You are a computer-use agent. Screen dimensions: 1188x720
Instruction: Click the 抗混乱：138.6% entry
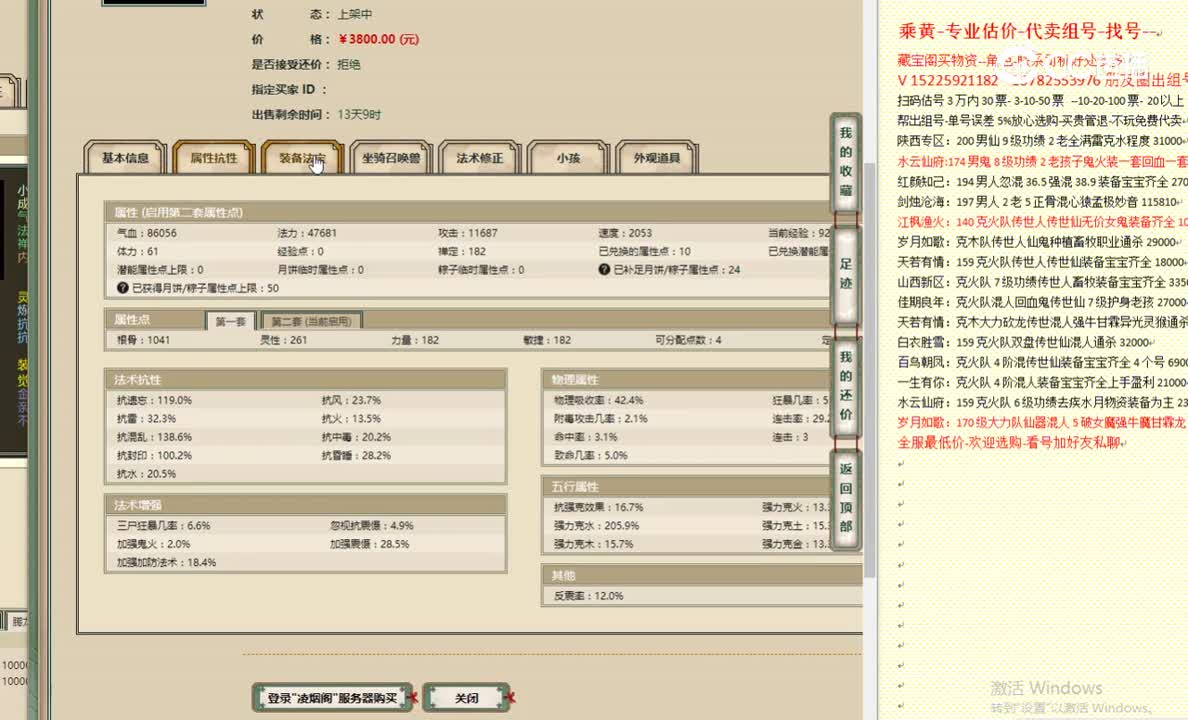click(x=155, y=437)
